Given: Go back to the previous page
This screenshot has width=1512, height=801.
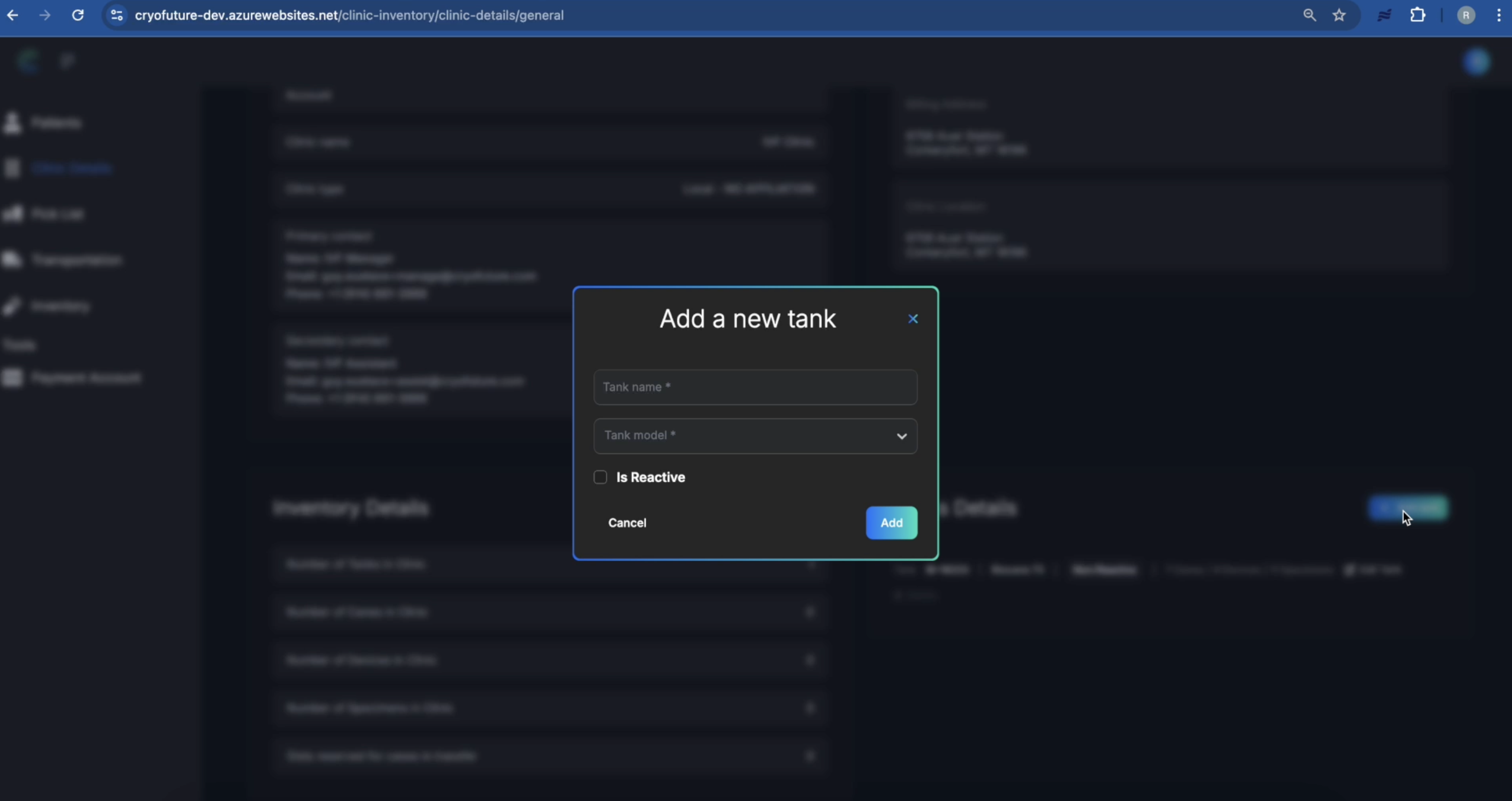Looking at the screenshot, I should 12,15.
